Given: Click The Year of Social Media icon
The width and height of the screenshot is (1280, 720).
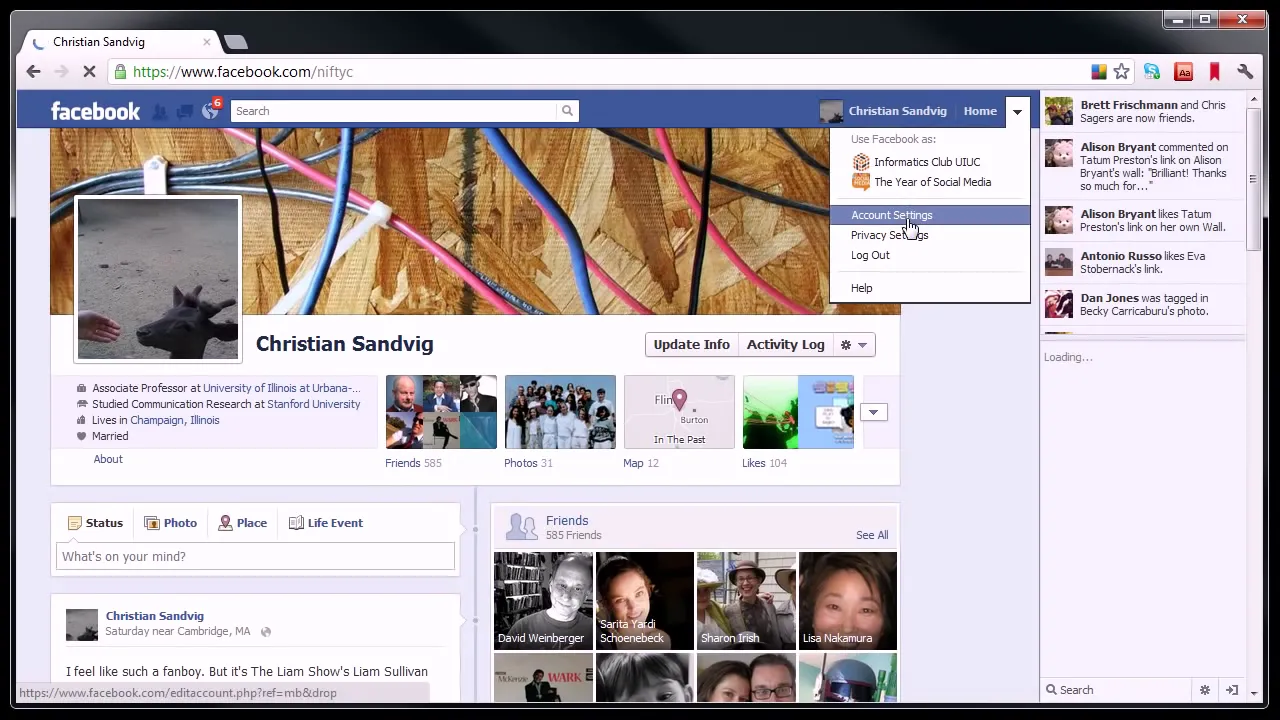Looking at the screenshot, I should coord(861,182).
